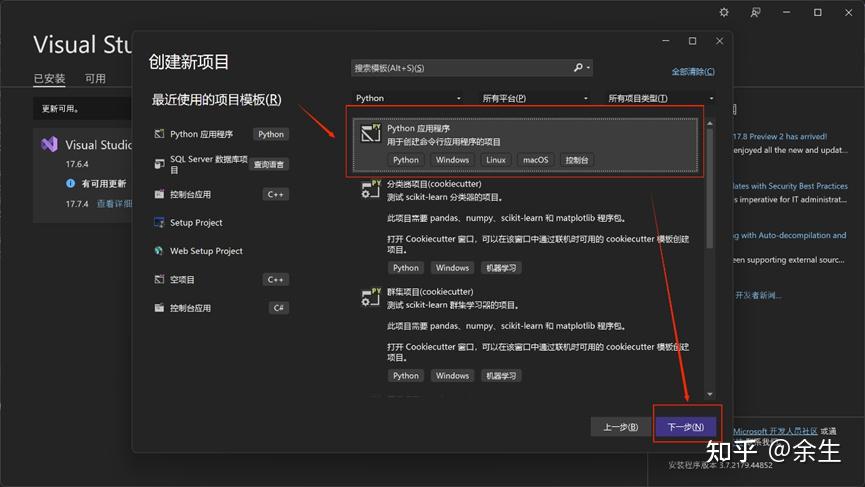Click the C++ tag beside 空项目
This screenshot has height=487, width=865.
[x=275, y=280]
